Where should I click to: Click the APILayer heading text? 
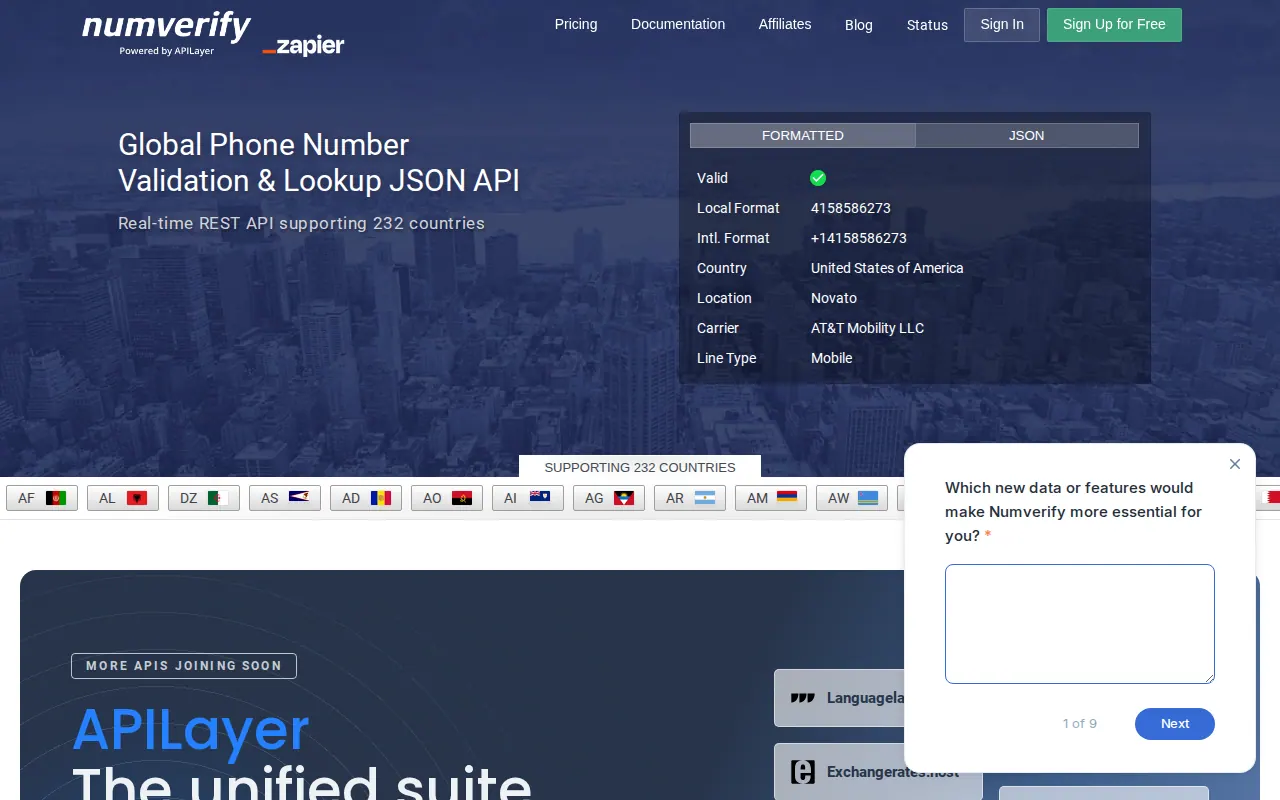pyautogui.click(x=191, y=730)
